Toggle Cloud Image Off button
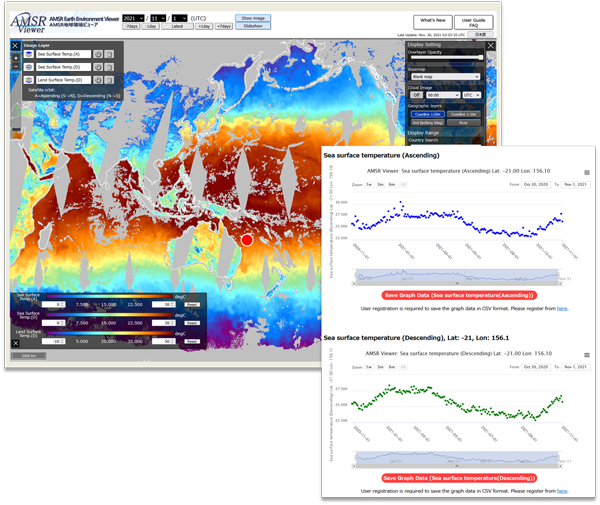 (x=416, y=95)
